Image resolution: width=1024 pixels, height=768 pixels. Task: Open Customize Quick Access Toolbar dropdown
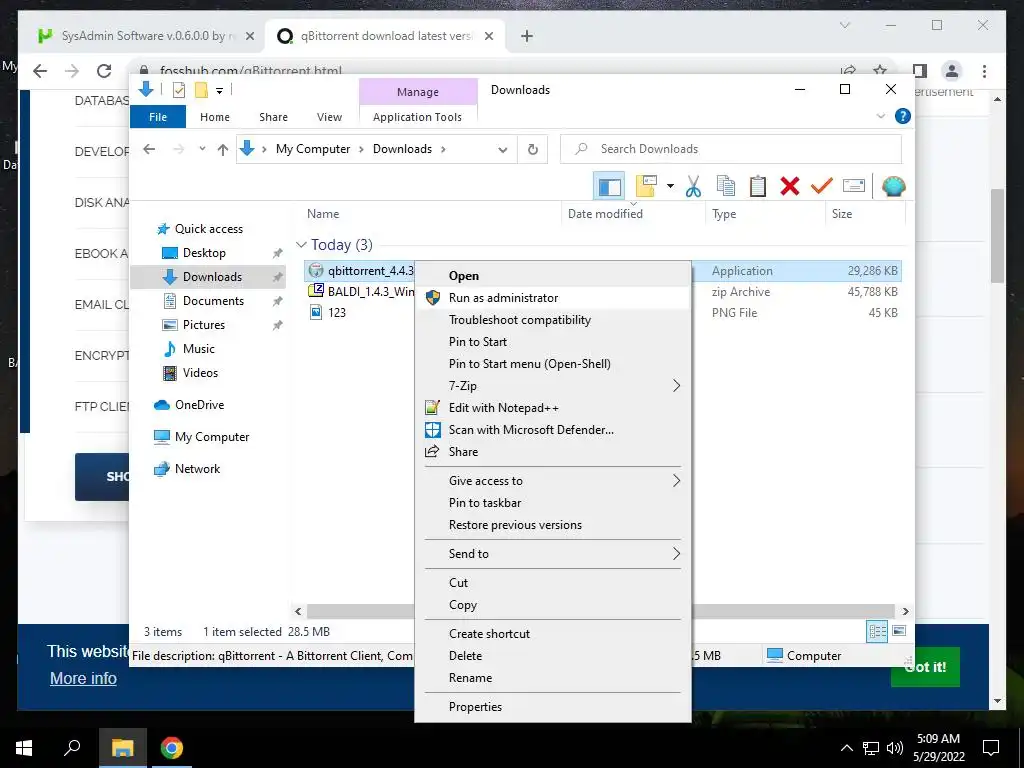tap(219, 91)
